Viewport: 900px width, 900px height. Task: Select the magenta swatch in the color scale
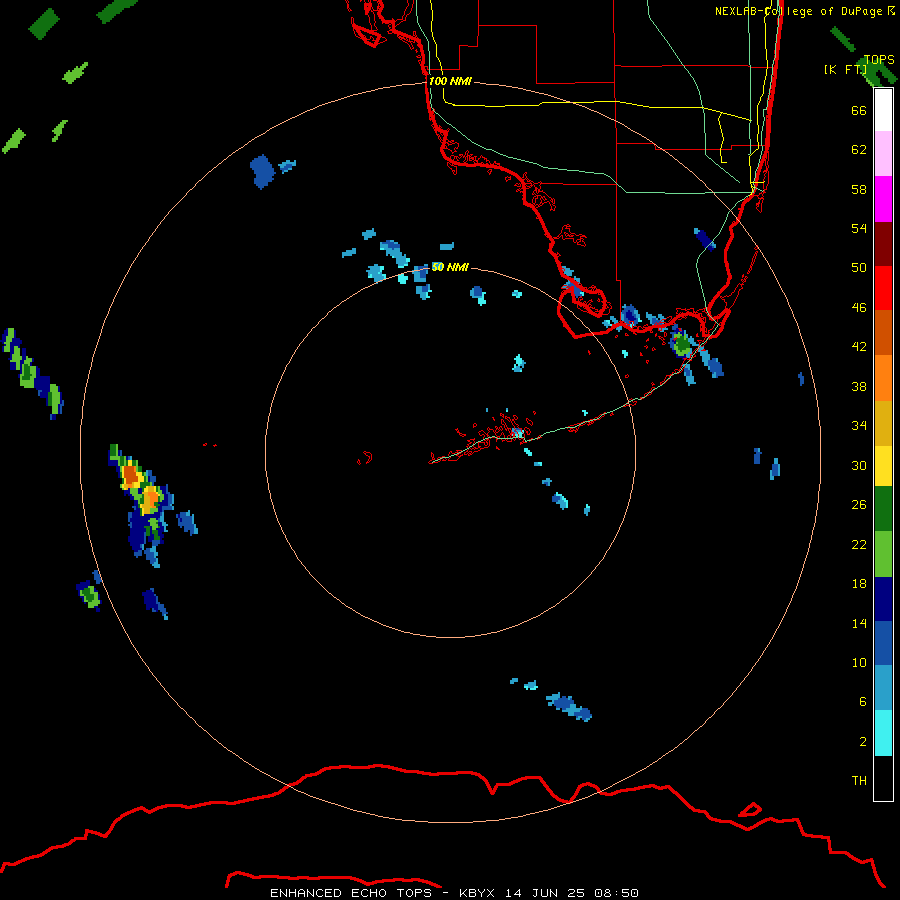coord(883,199)
